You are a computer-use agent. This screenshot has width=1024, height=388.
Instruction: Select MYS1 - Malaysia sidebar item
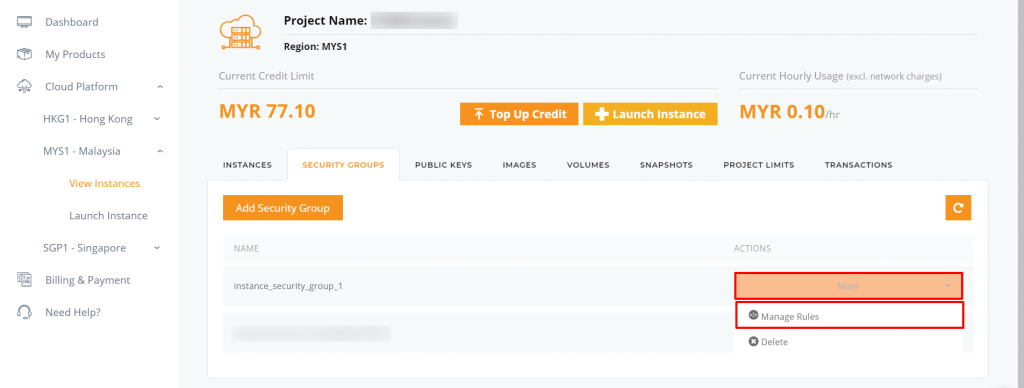[82, 151]
